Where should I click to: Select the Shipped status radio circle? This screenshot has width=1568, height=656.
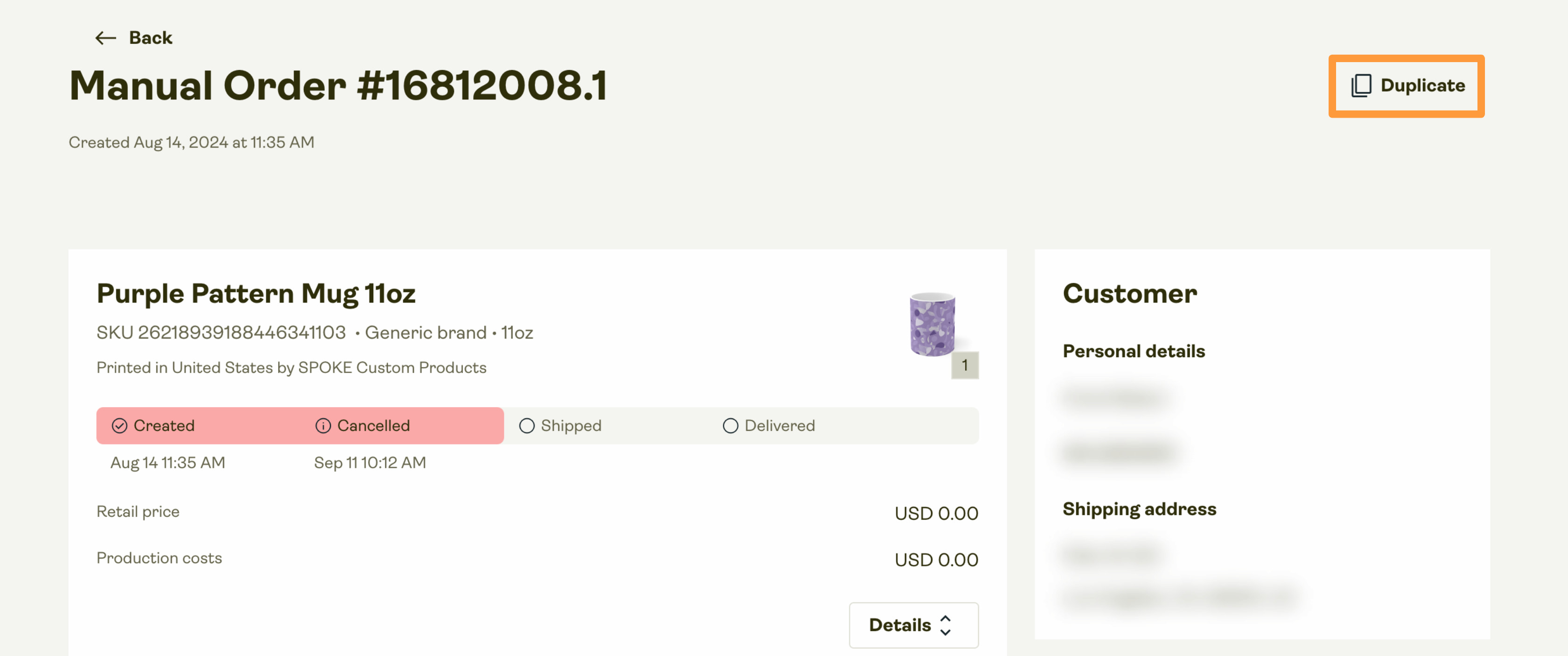(x=526, y=426)
